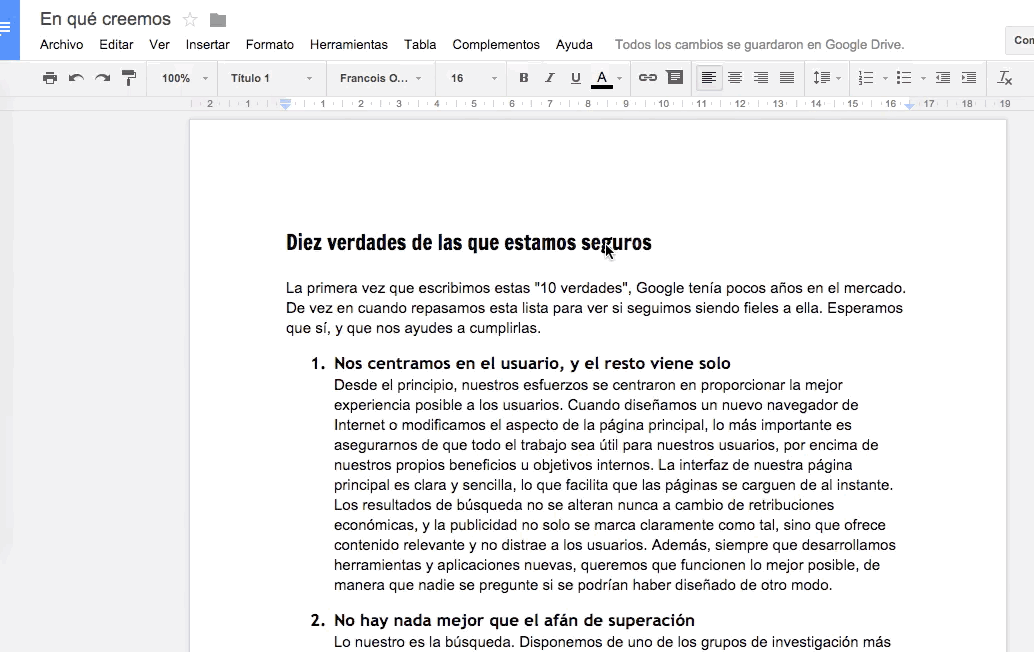Image resolution: width=1034 pixels, height=652 pixels.
Task: Align text to the left
Action: coord(709,78)
